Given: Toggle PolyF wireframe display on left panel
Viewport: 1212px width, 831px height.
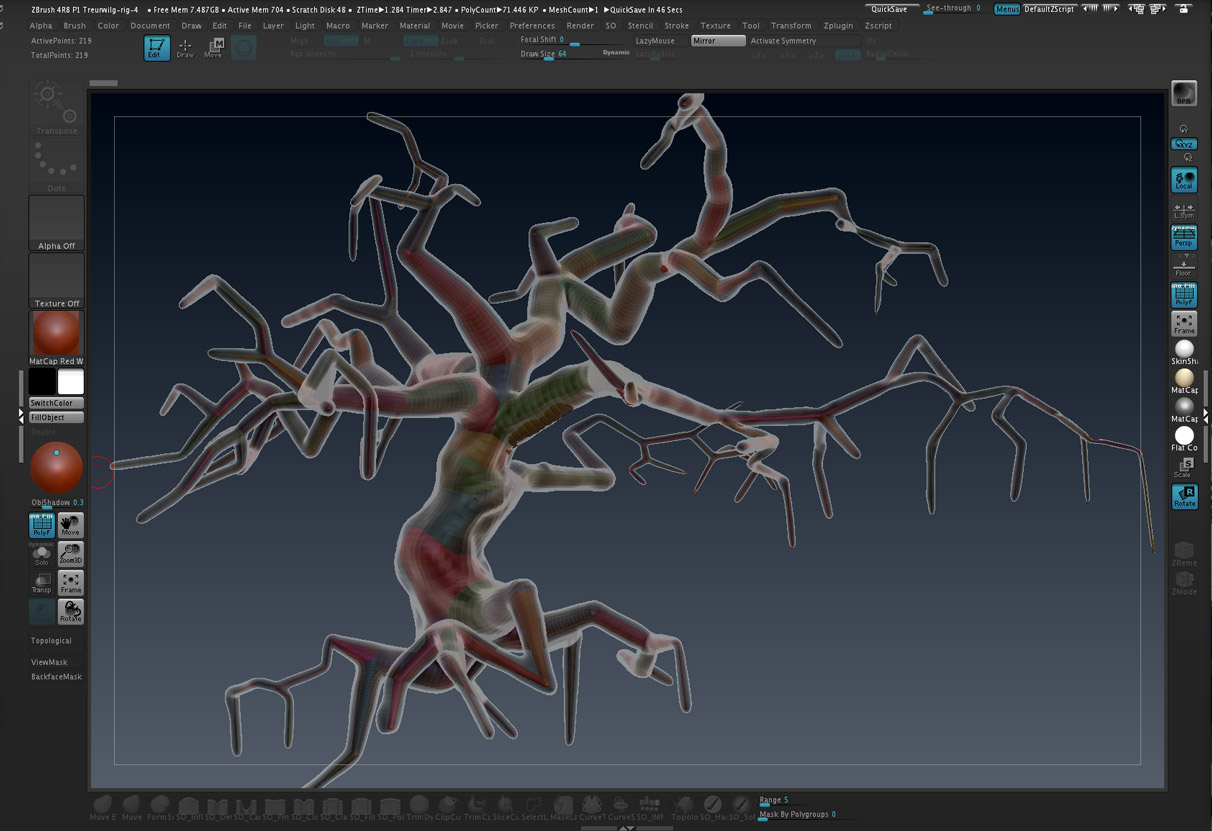Looking at the screenshot, I should pos(42,525).
